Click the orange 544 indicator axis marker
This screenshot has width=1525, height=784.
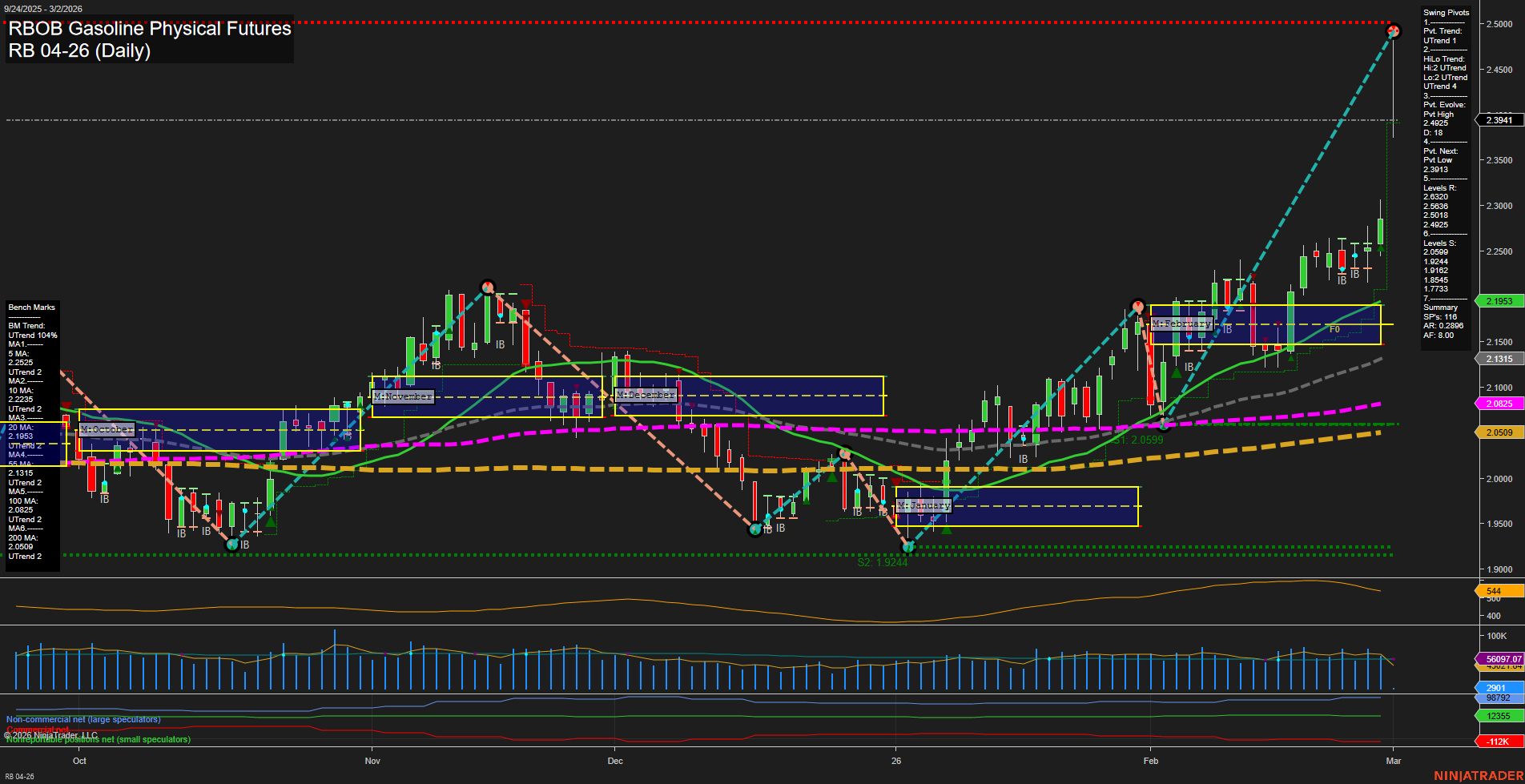click(x=1495, y=591)
